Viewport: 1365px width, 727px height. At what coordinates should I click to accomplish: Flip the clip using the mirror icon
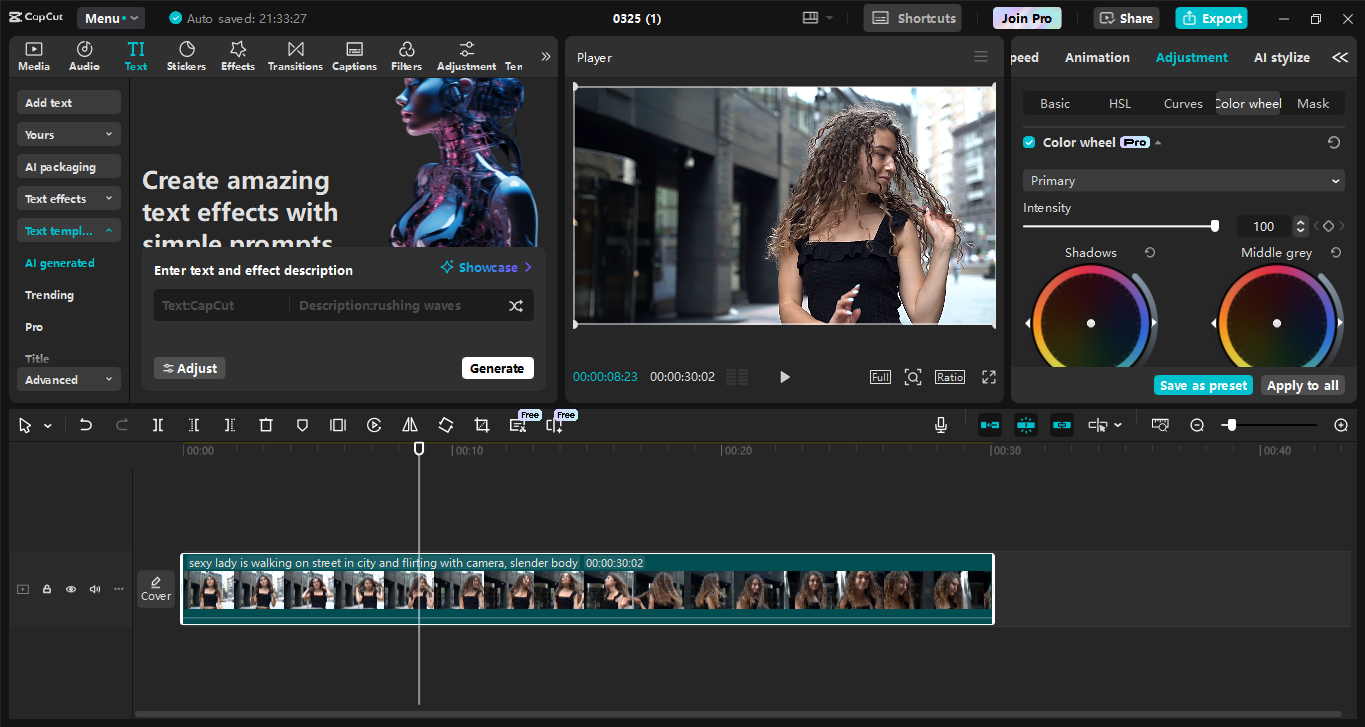tap(409, 425)
